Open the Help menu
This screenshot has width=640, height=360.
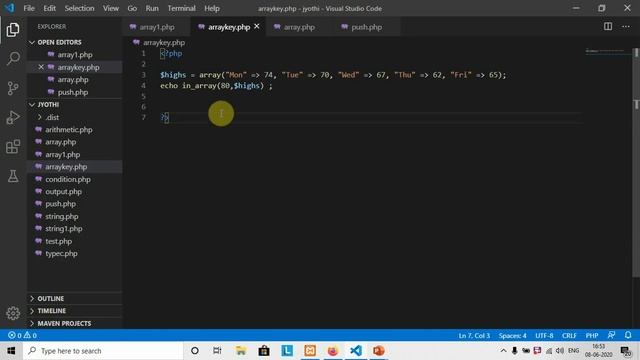tap(212, 8)
